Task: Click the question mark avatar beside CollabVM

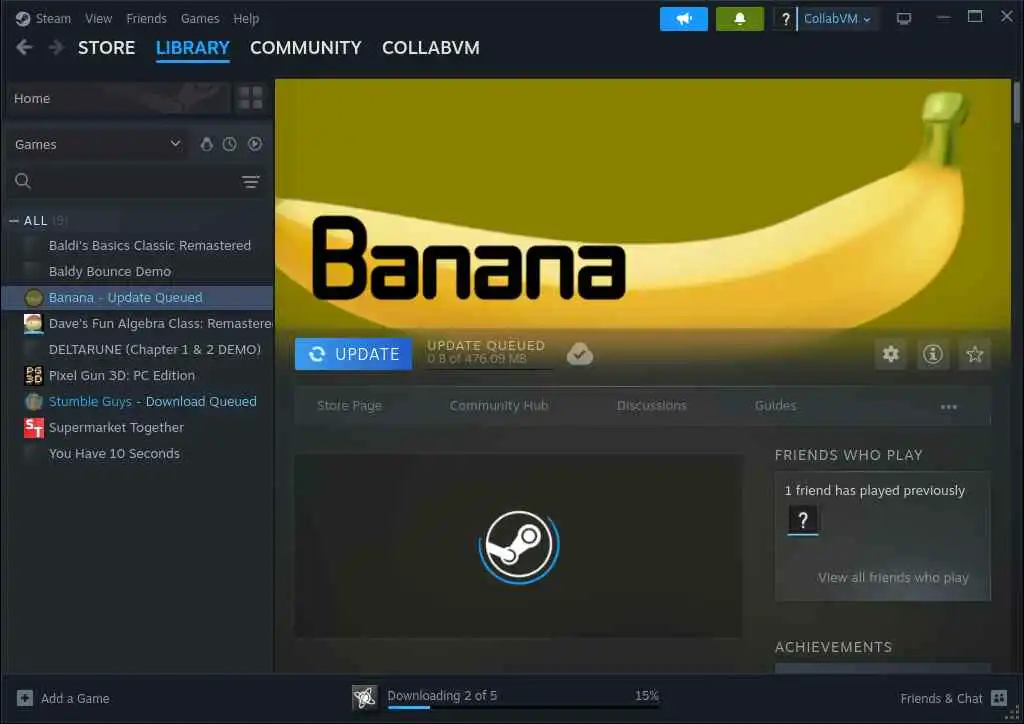Action: coord(786,19)
